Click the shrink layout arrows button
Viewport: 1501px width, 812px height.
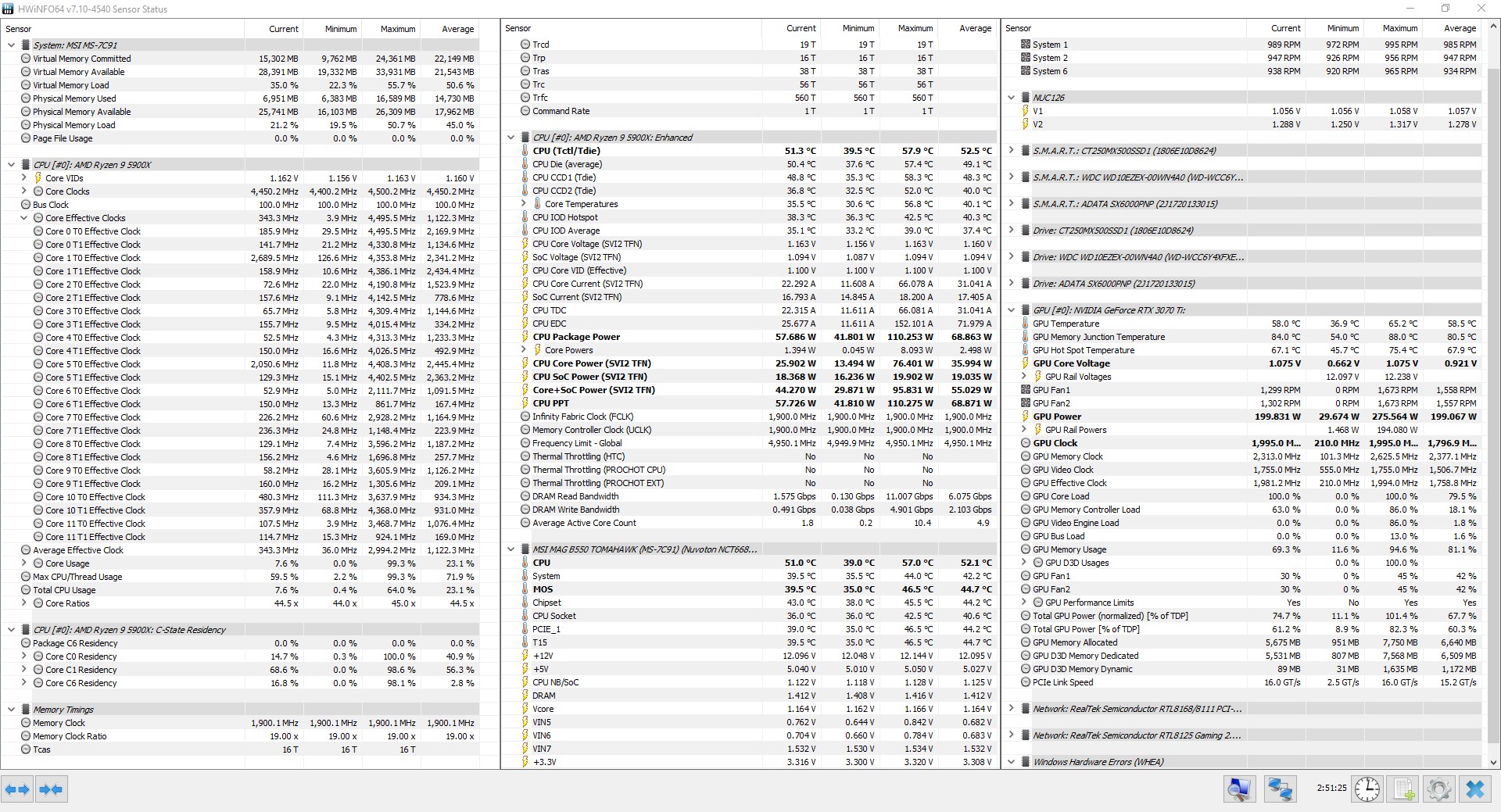pyautogui.click(x=51, y=789)
